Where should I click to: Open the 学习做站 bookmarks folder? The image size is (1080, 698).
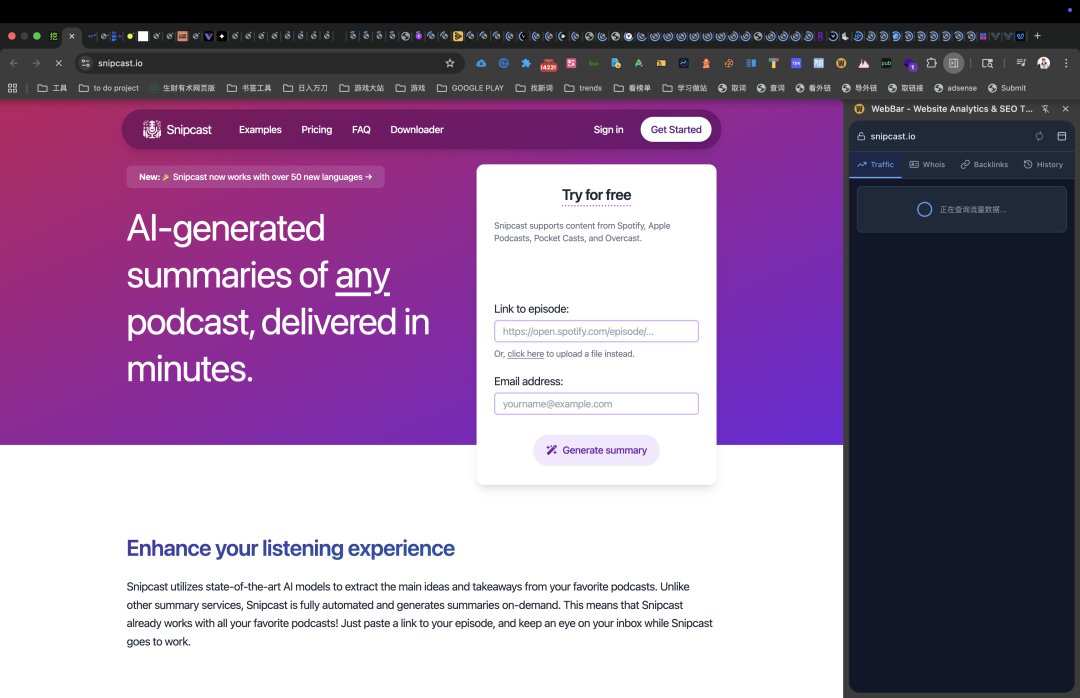685,88
